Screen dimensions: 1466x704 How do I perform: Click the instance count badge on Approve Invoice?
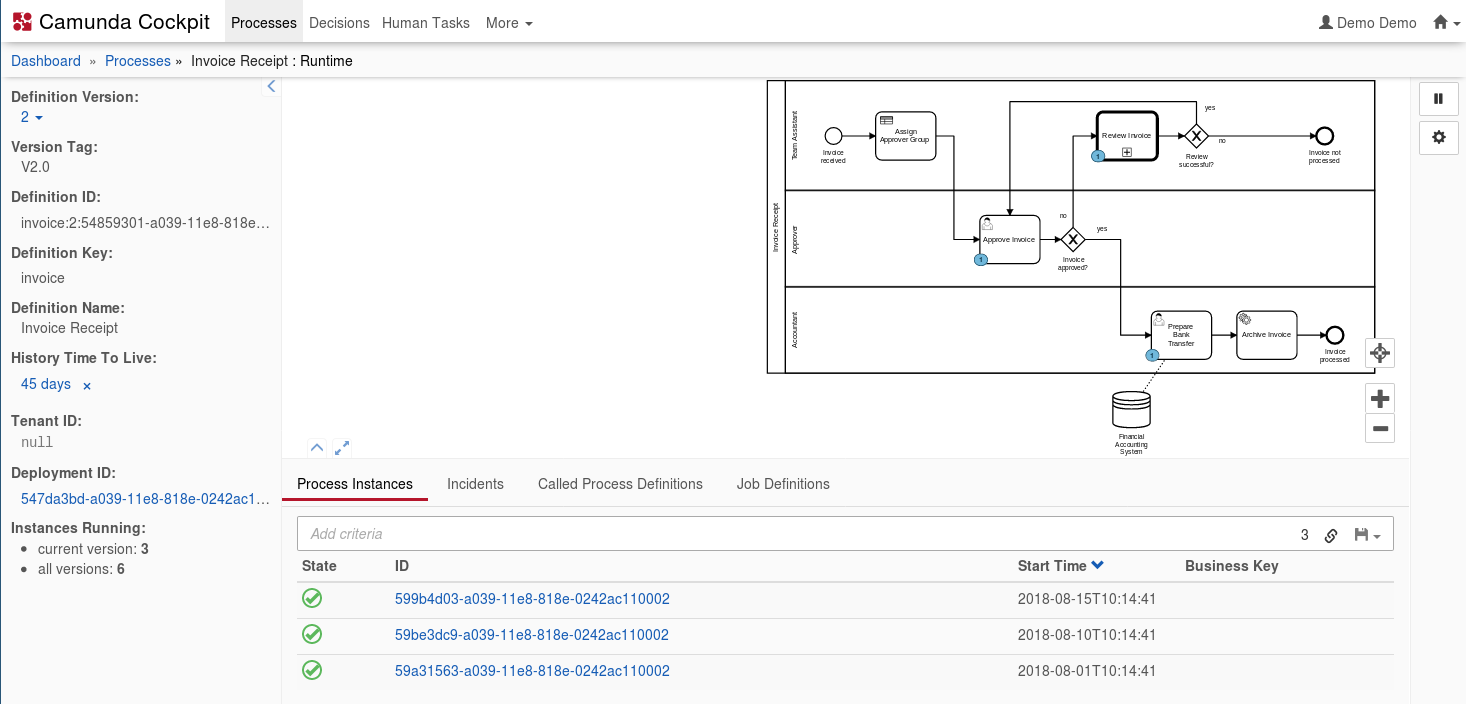pyautogui.click(x=980, y=260)
